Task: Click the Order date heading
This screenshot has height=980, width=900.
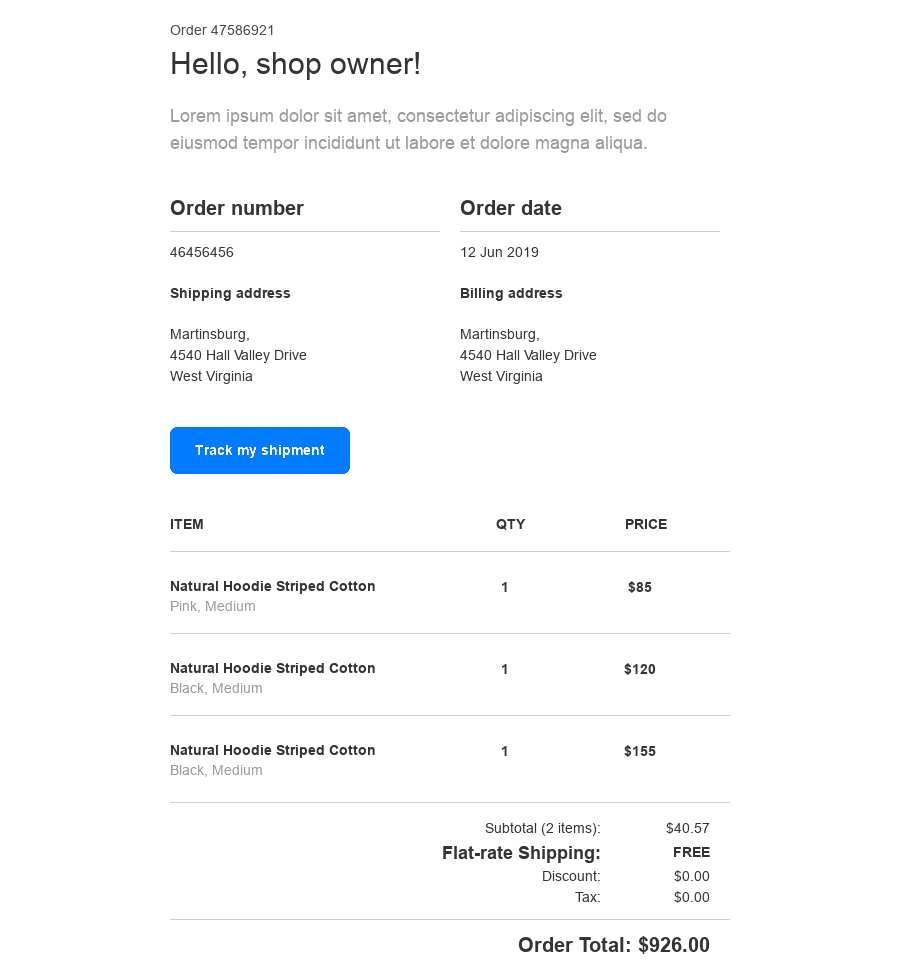Action: click(x=511, y=208)
